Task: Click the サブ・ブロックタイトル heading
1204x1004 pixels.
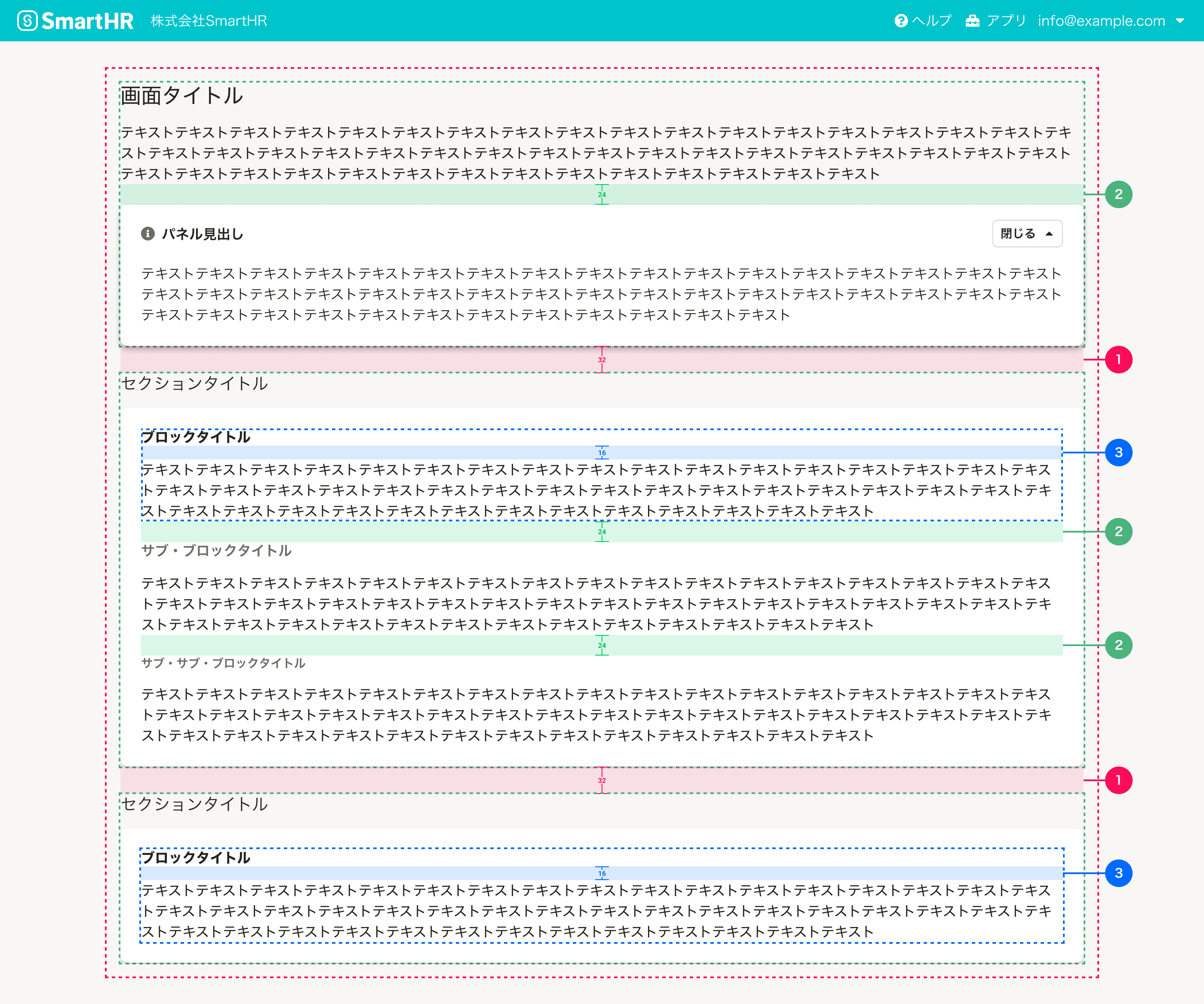Action: point(216,551)
